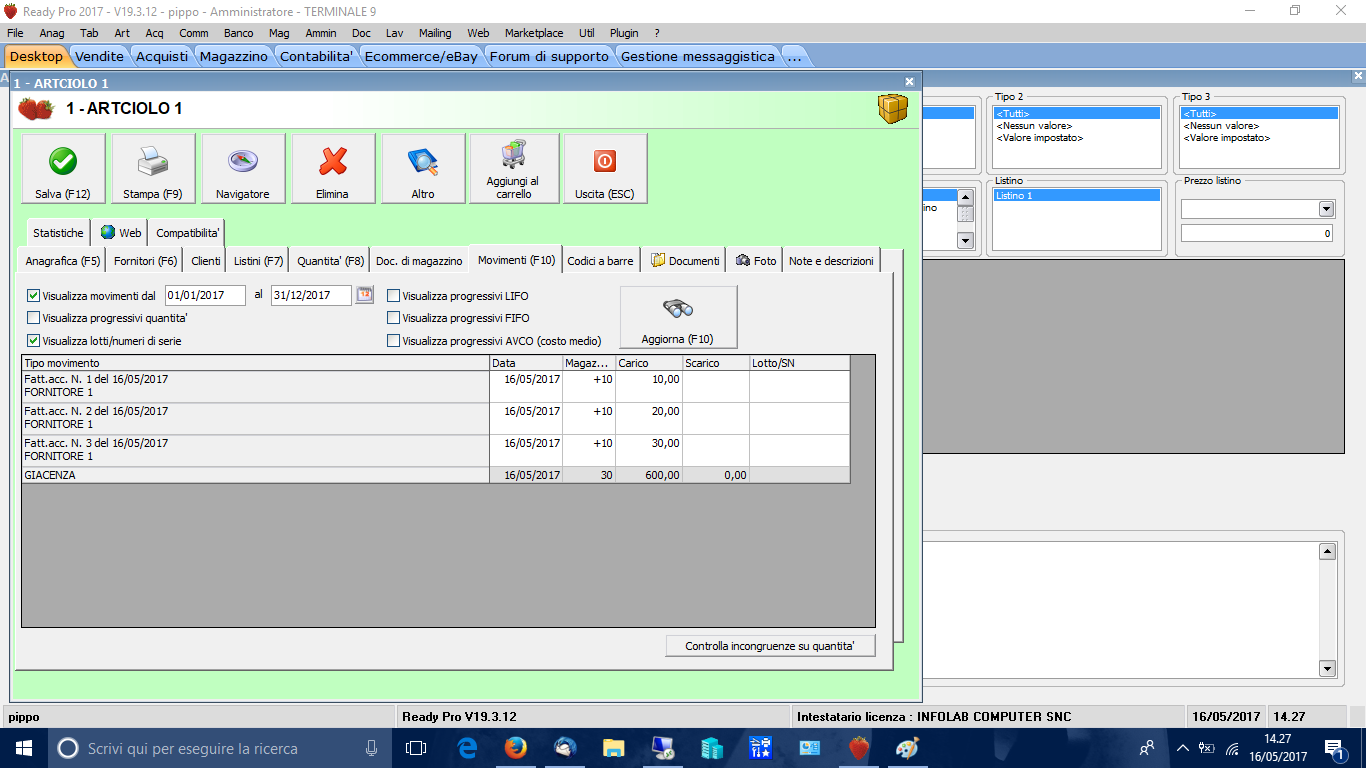Viewport: 1366px width, 768px height.
Task: Enable Visualizza progressivi quantita'
Action: pyautogui.click(x=33, y=318)
